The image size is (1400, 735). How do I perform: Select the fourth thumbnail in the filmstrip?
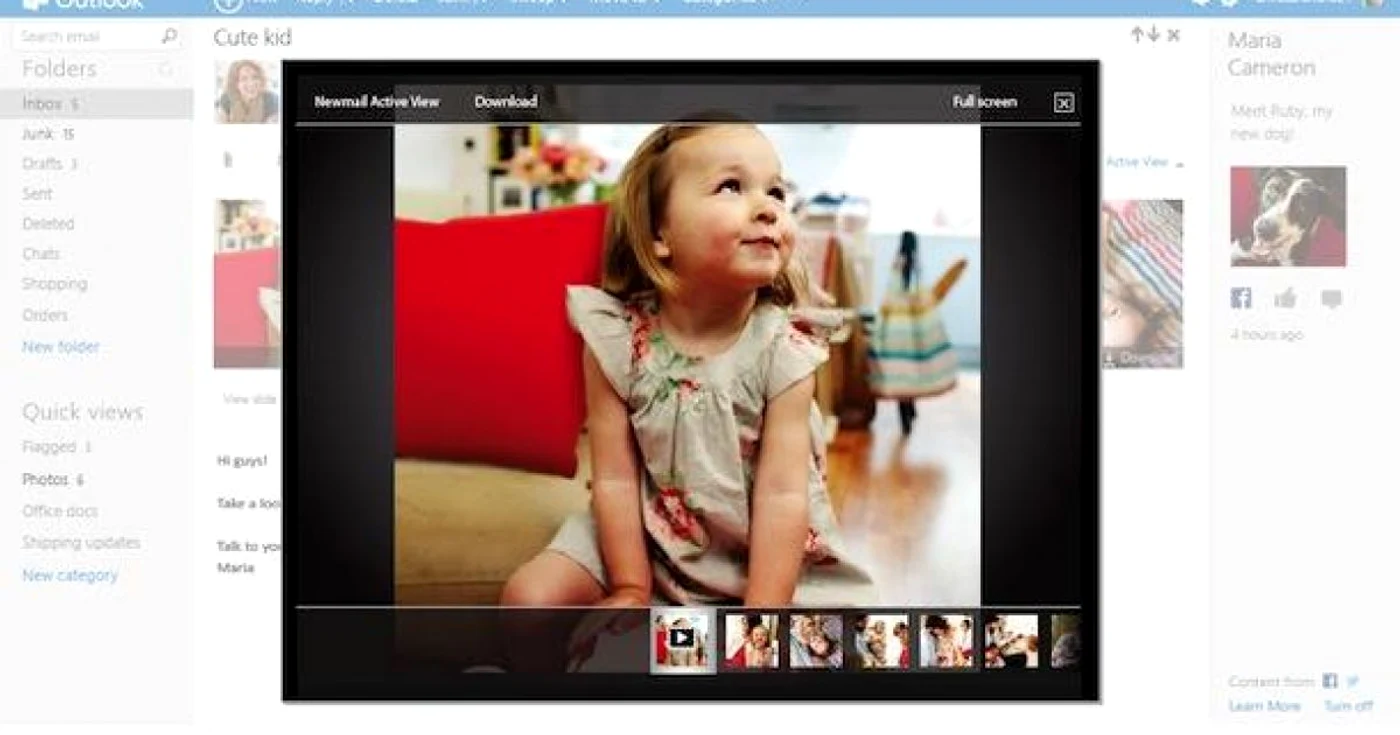click(882, 640)
